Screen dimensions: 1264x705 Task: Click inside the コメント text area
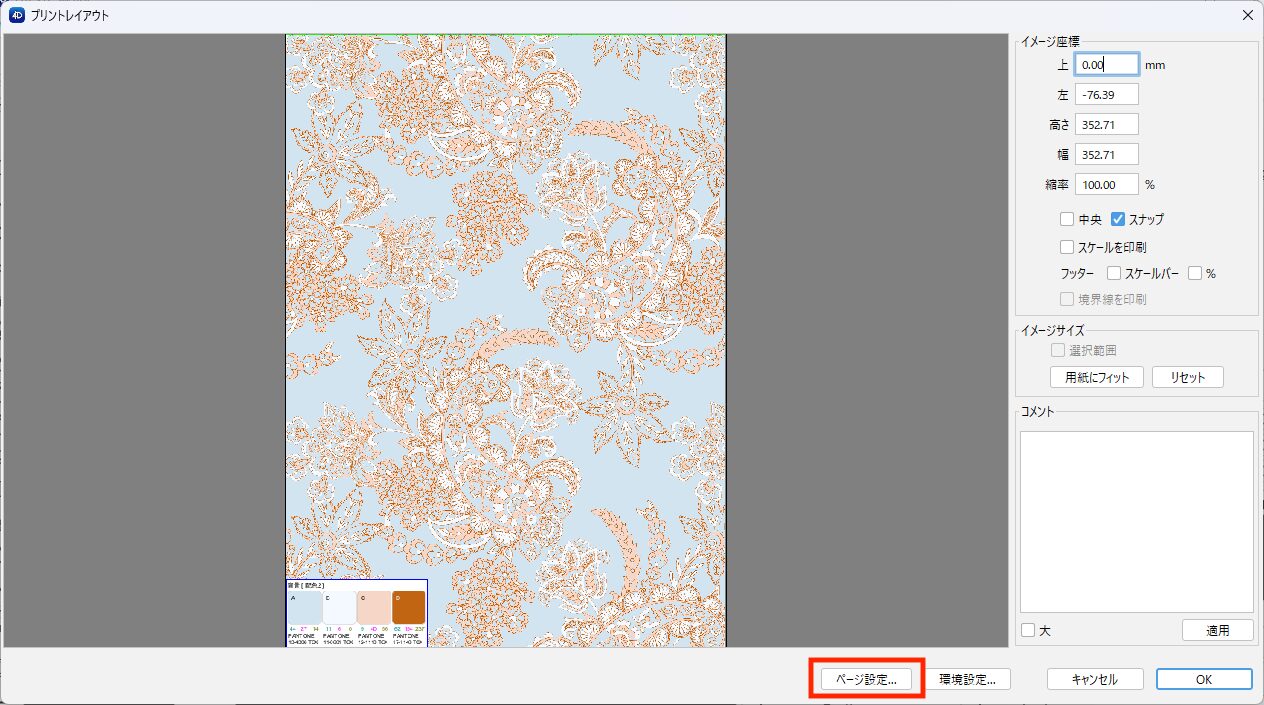click(x=1136, y=522)
